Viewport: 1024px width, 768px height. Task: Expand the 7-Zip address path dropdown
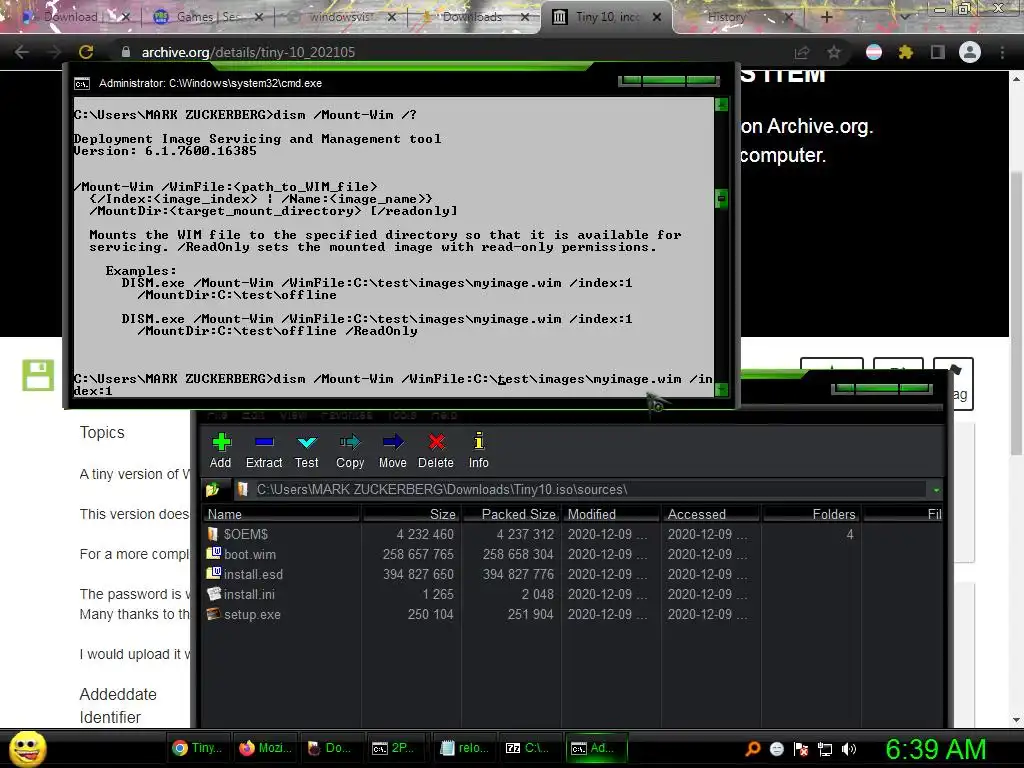click(936, 490)
